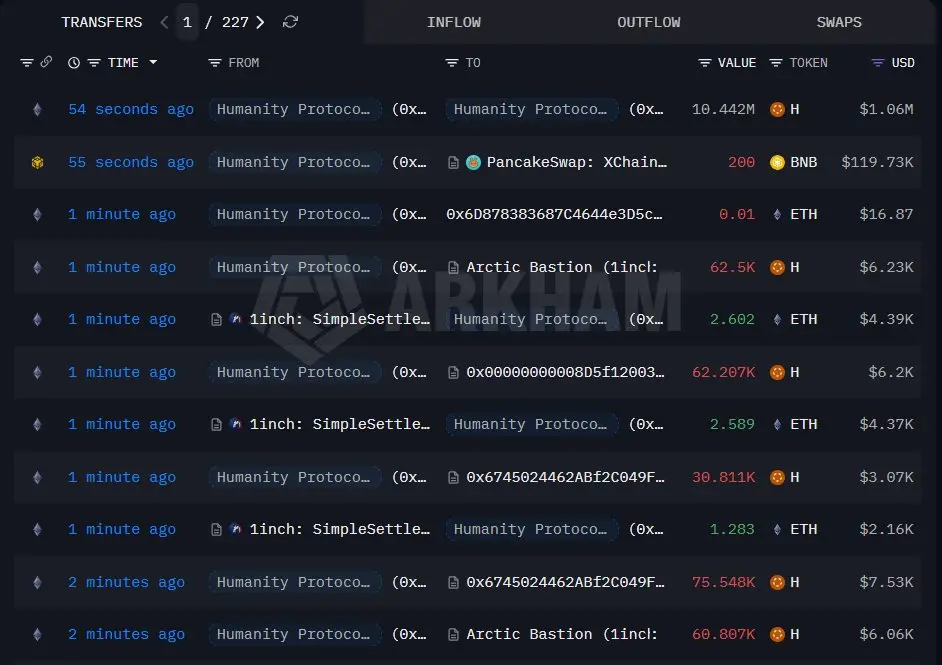Open the FROM column filter
The image size is (942, 665).
[x=214, y=62]
